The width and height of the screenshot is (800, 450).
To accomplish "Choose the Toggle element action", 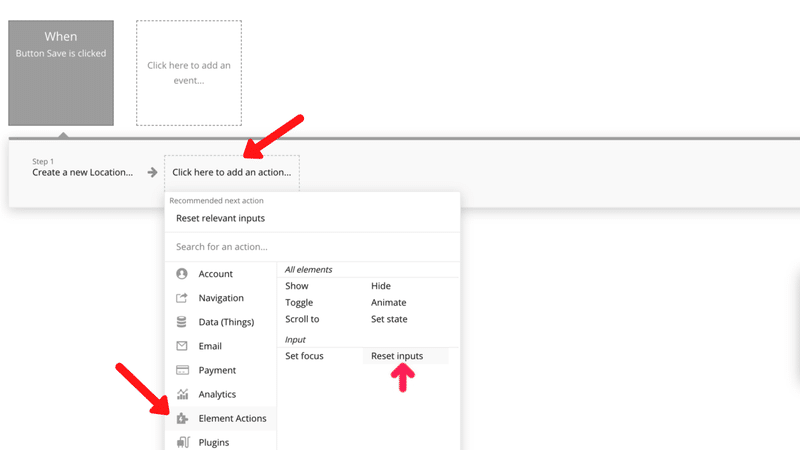I will (x=299, y=303).
